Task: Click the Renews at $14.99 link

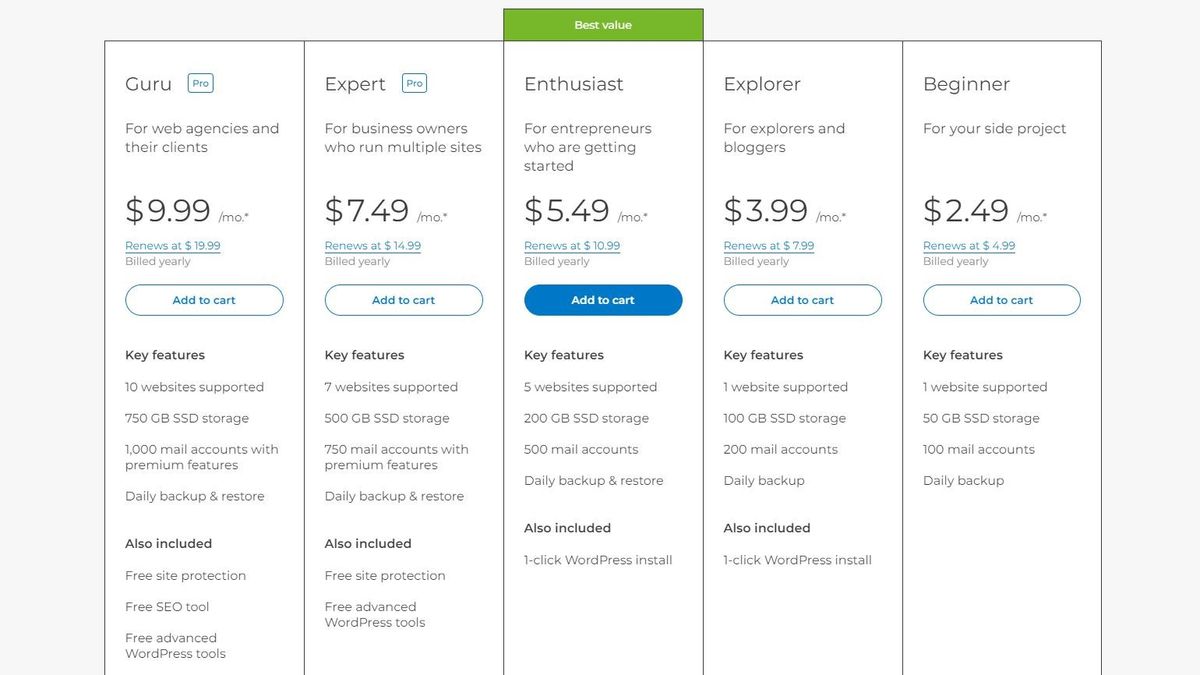Action: coord(371,245)
